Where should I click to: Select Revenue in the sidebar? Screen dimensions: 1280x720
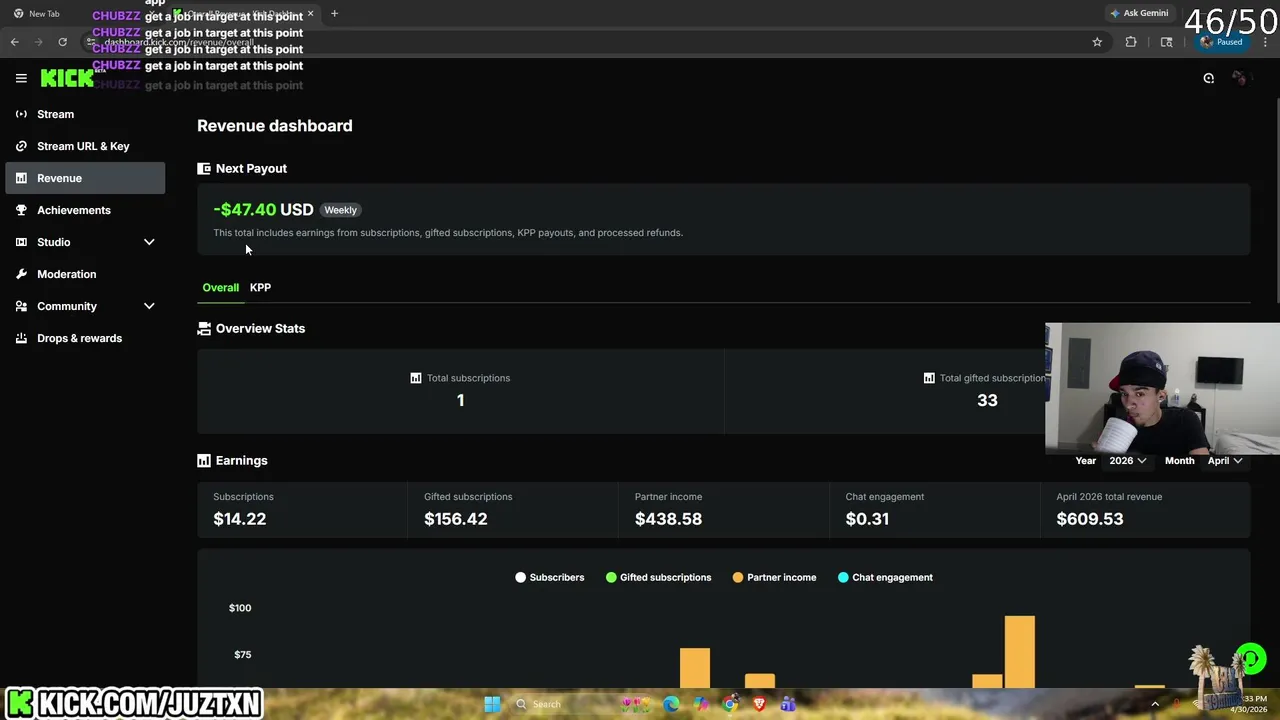86,178
